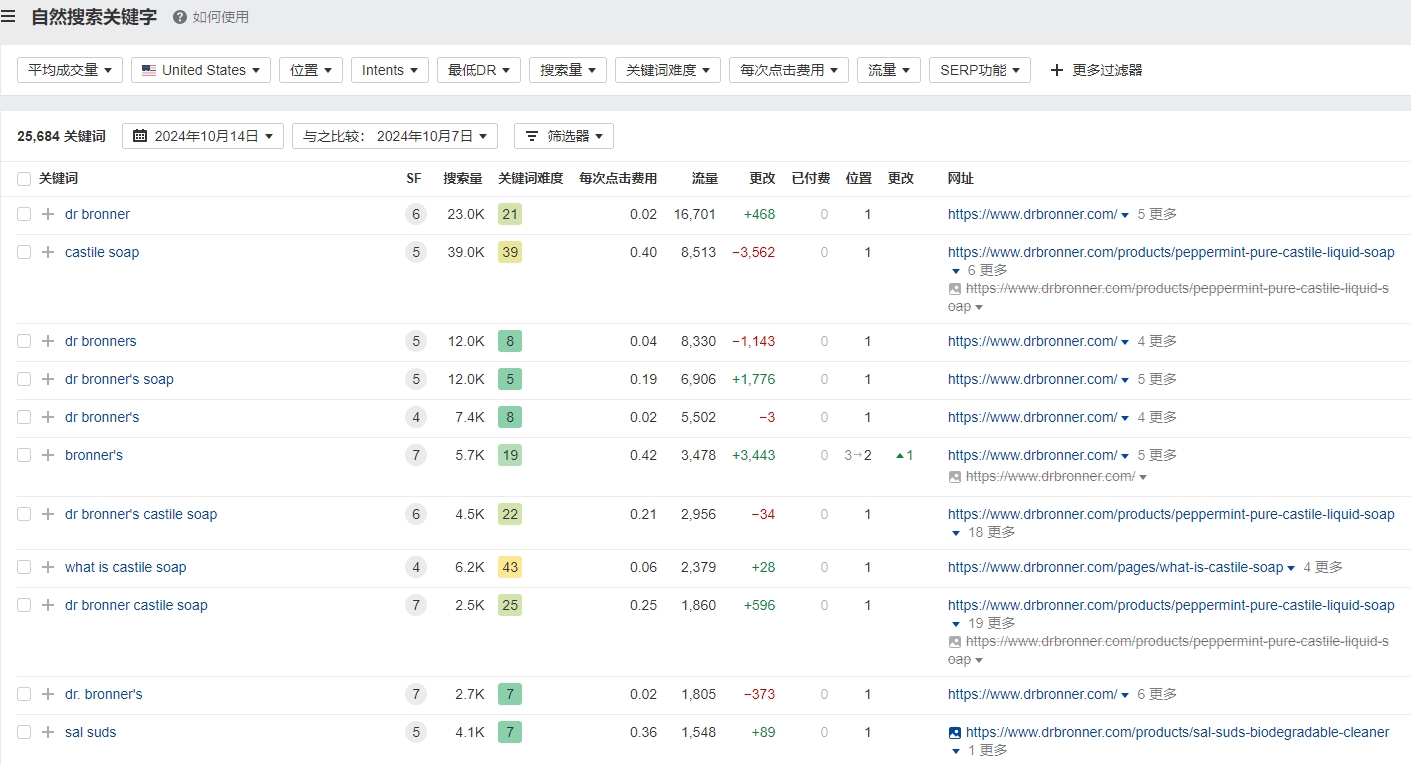This screenshot has height=765, width=1411.
Task: Click plus icon beside dr bronner castile soap
Action: point(48,605)
